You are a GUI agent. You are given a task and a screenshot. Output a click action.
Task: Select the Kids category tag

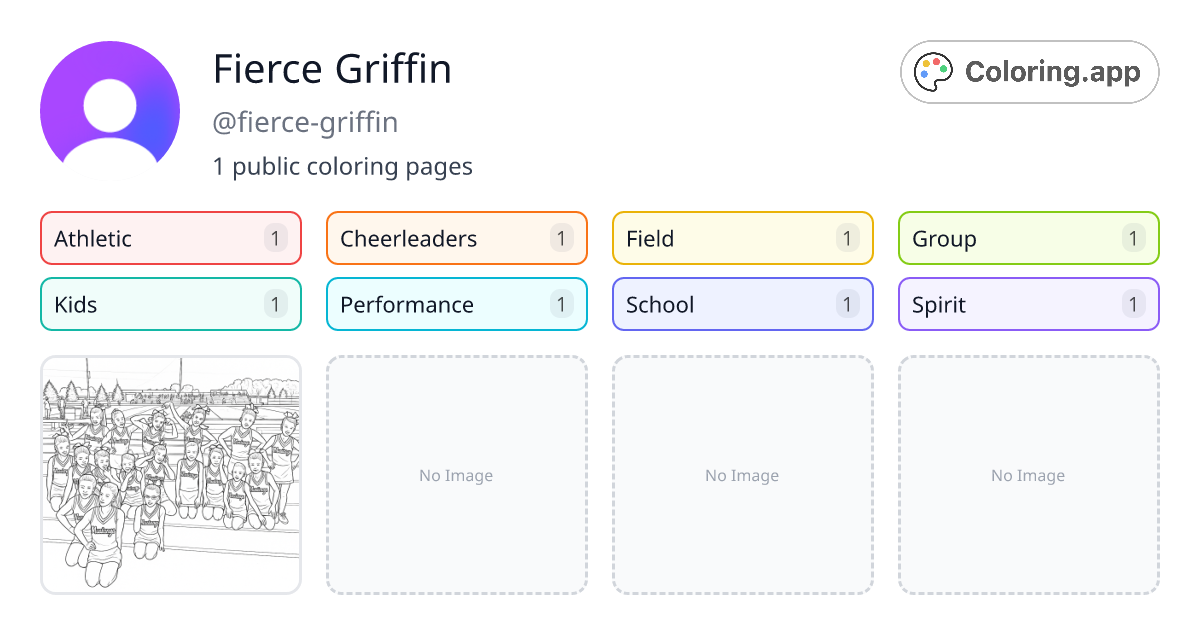click(170, 304)
